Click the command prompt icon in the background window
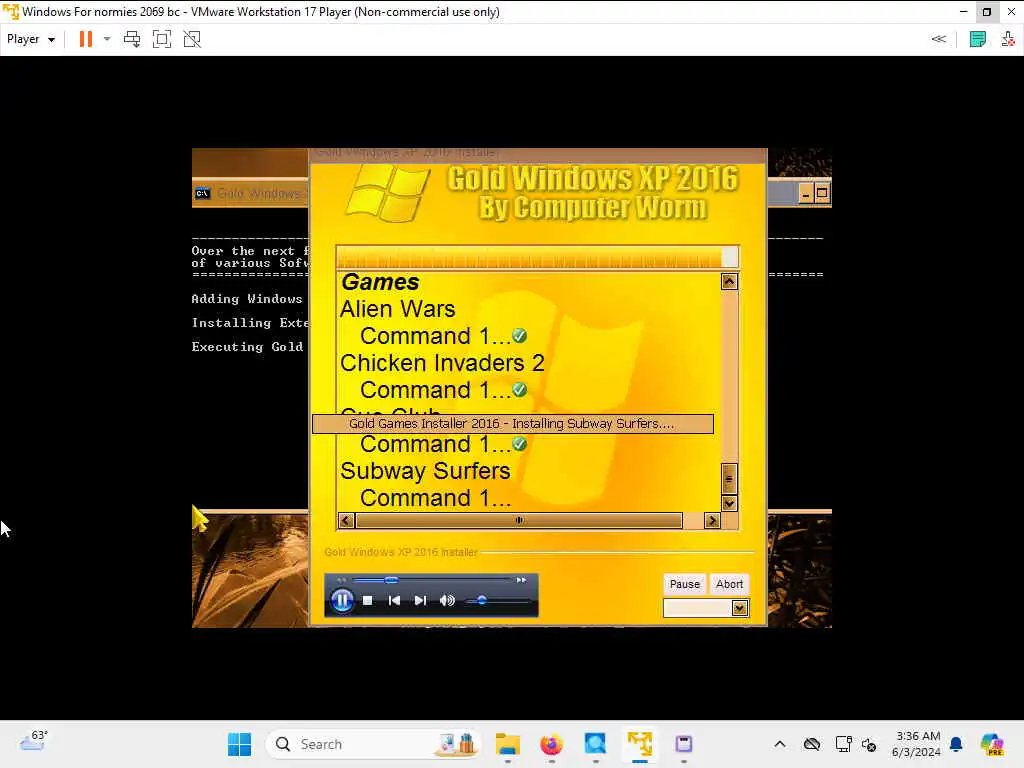The image size is (1024, 768). coord(202,194)
